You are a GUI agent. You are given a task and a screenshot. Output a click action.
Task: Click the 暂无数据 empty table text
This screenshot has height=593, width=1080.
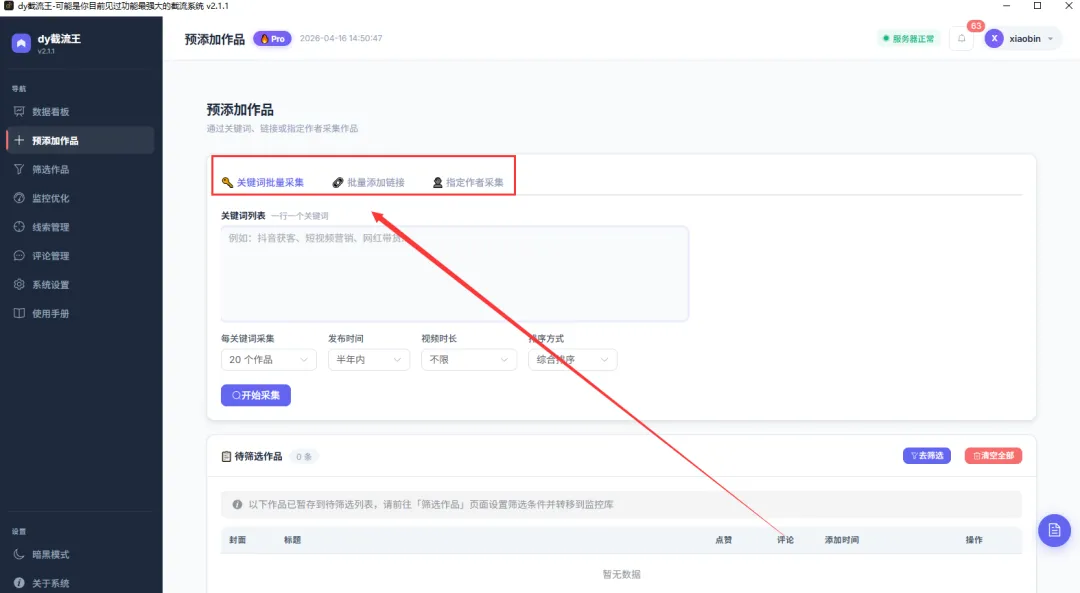[x=621, y=574]
